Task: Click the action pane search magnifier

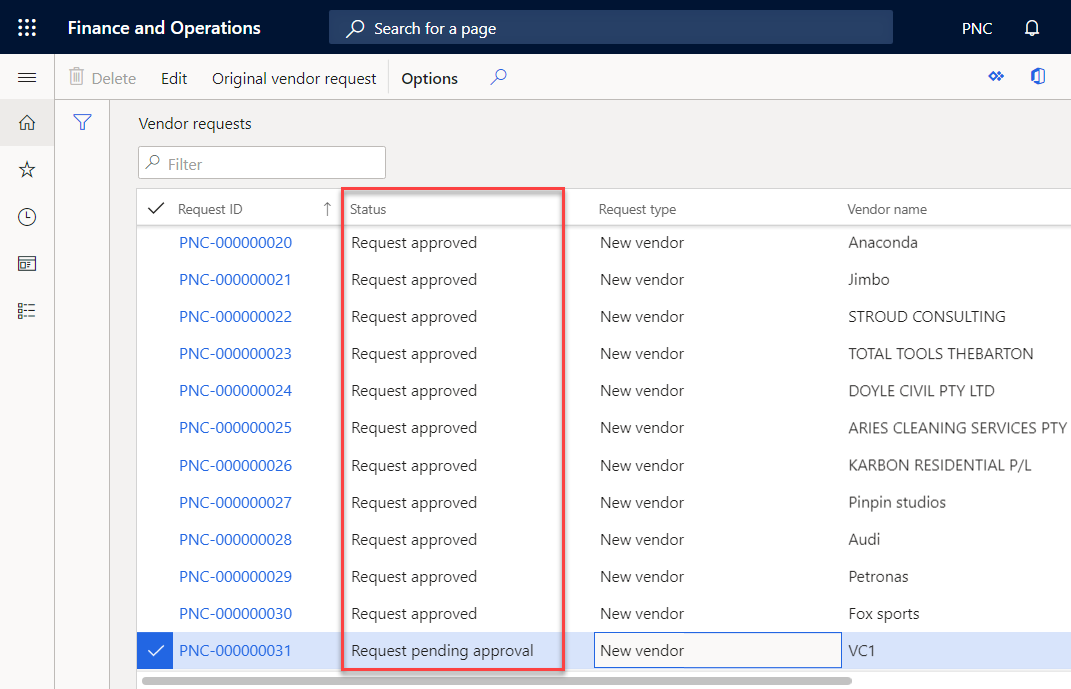Action: tap(498, 76)
